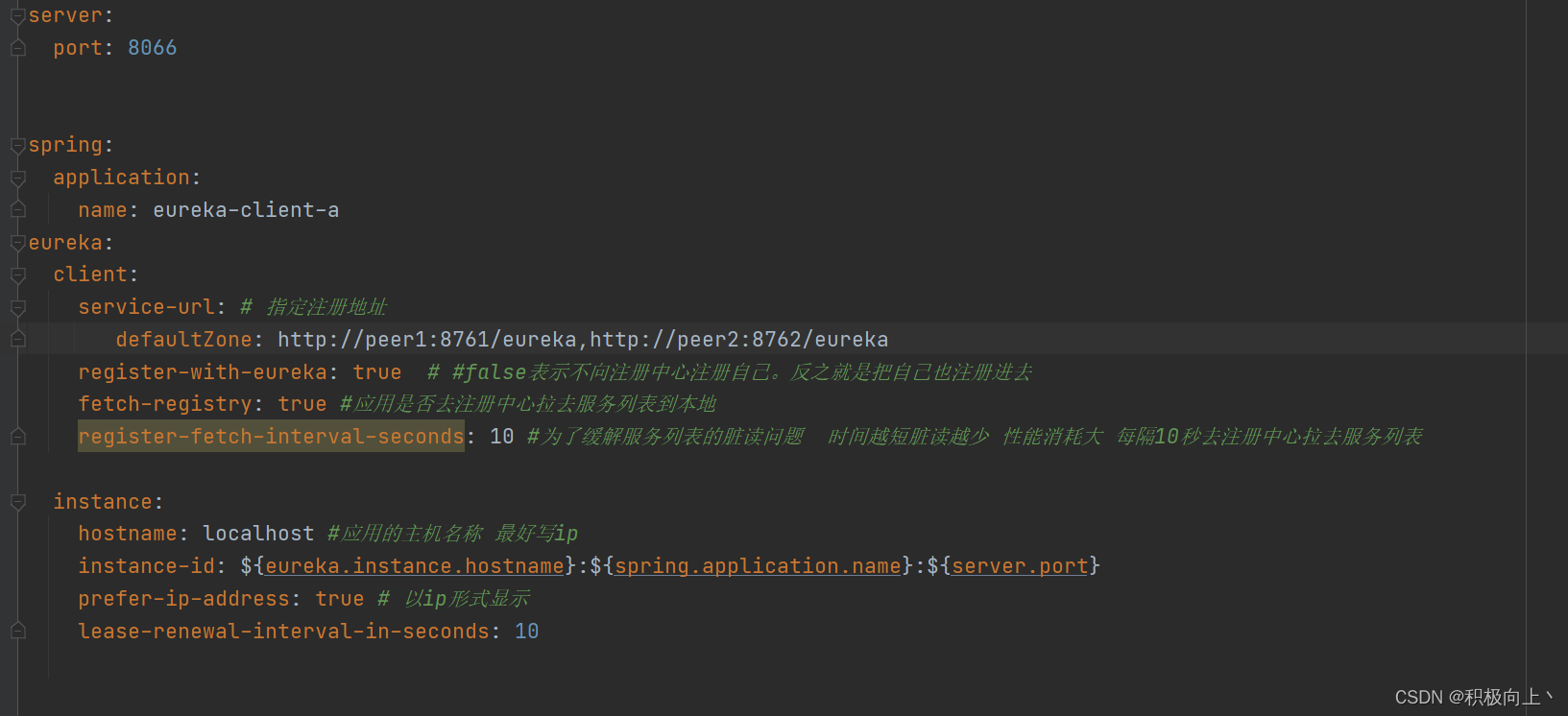Click value 10 of register-fetch-interval-seconds
This screenshot has width=1568, height=716.
[502, 437]
